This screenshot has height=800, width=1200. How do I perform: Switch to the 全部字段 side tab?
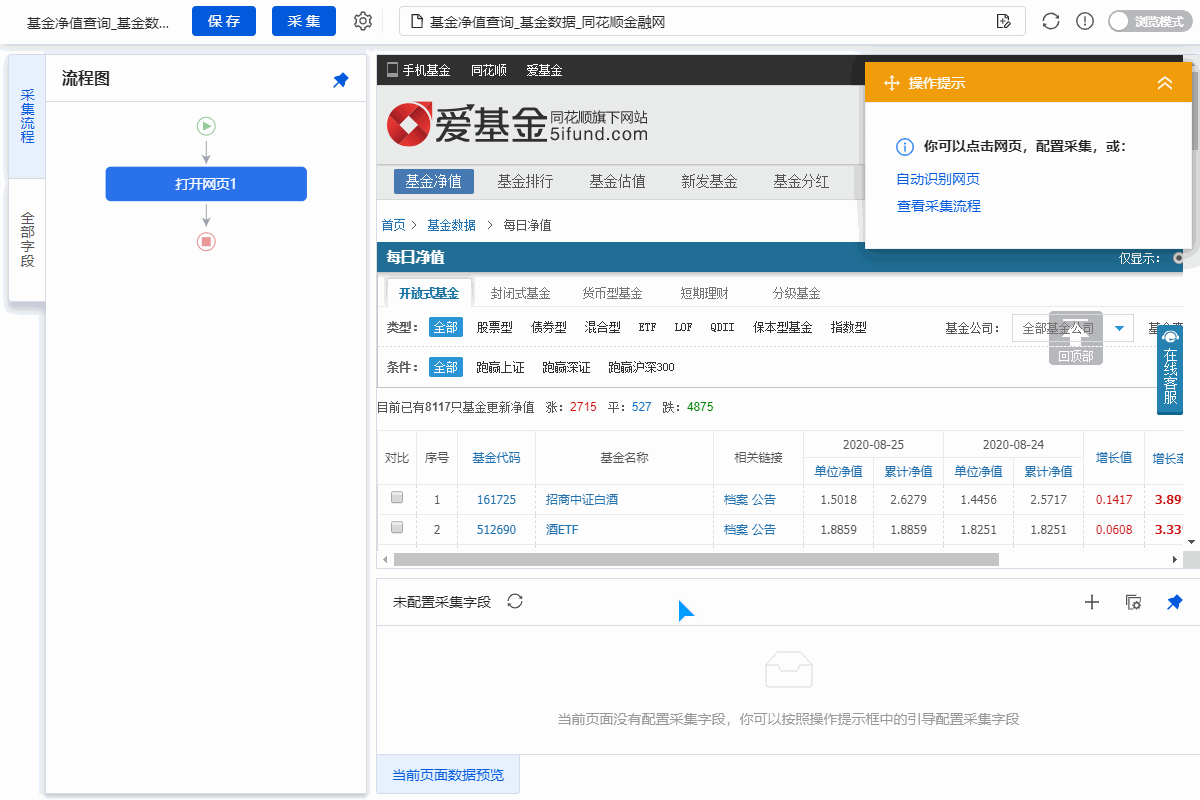(27, 240)
